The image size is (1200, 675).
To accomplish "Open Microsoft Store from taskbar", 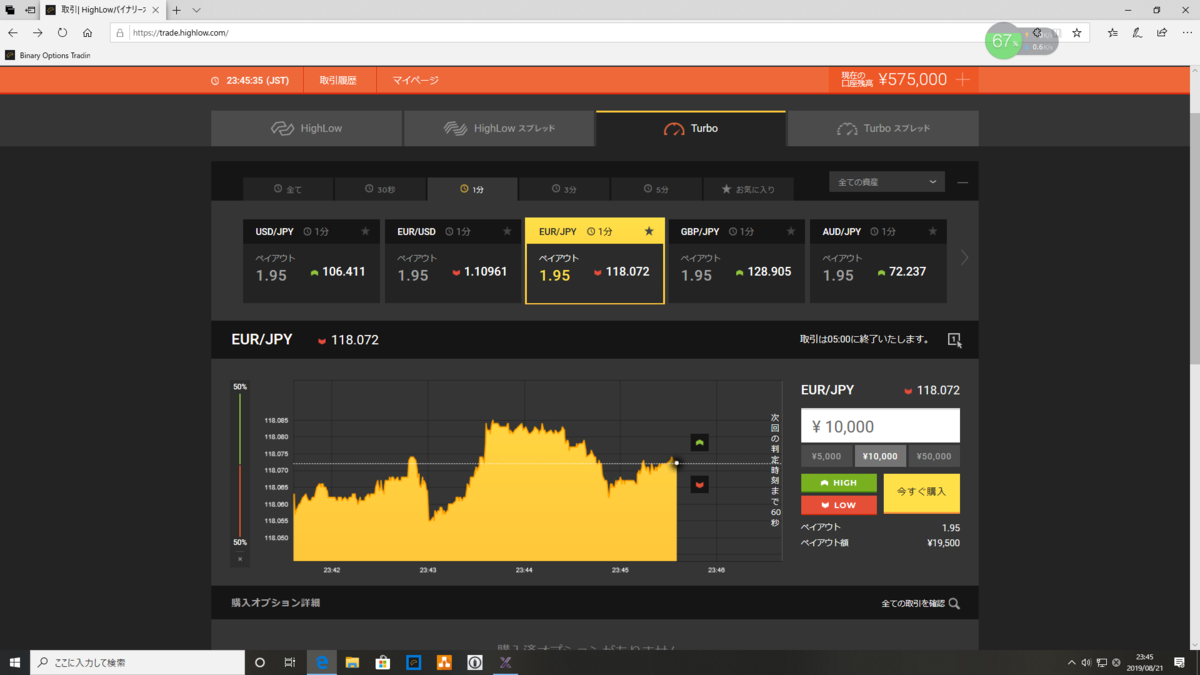I will click(382, 662).
